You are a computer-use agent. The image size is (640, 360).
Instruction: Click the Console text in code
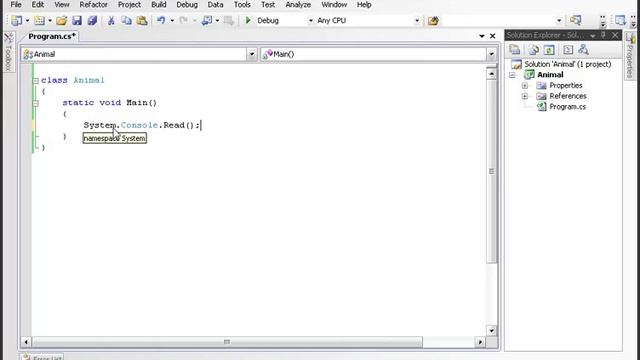tap(139, 125)
